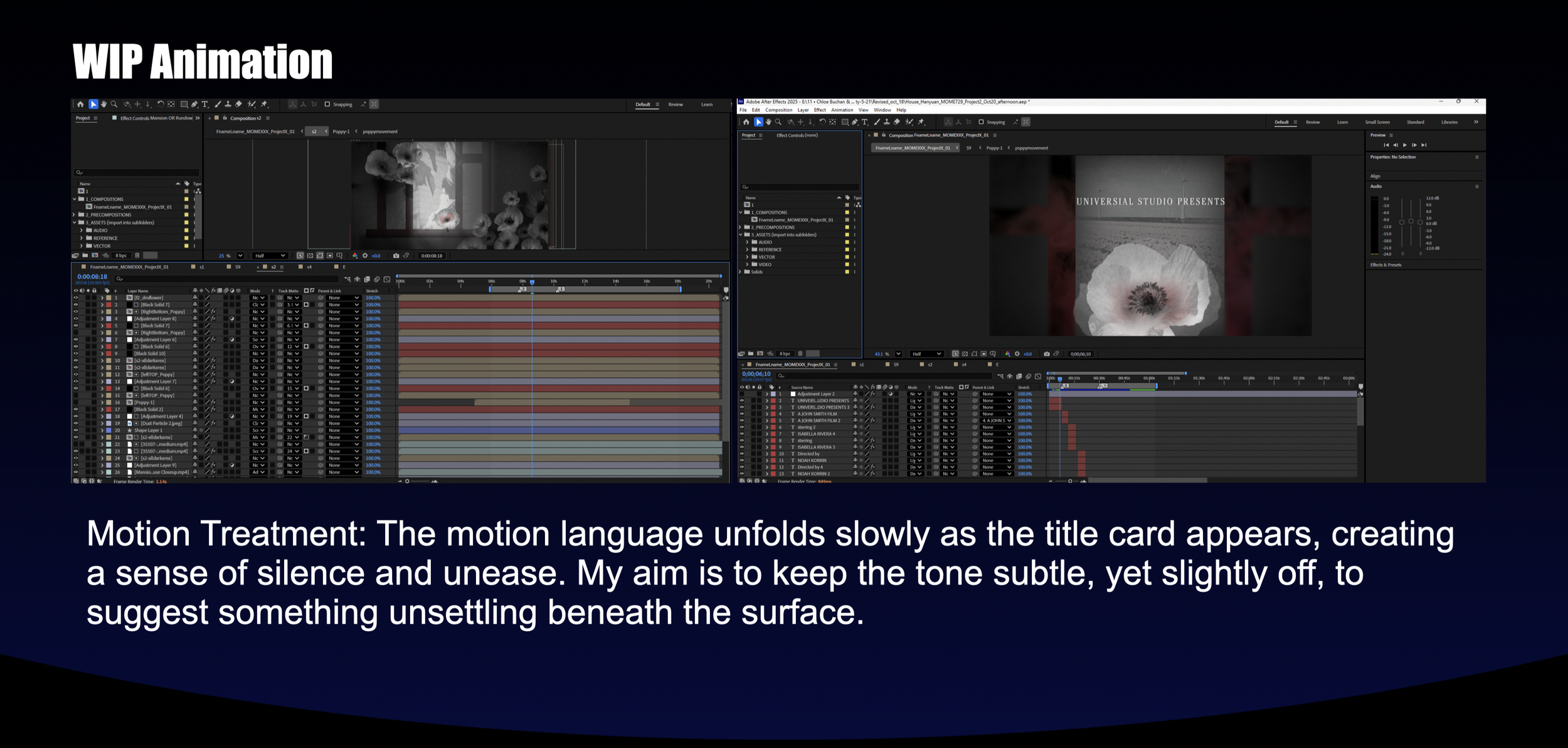Expand the 2_PRECOMPOSITIONS folder in right project panel
Image resolution: width=1568 pixels, height=748 pixels.
741,227
